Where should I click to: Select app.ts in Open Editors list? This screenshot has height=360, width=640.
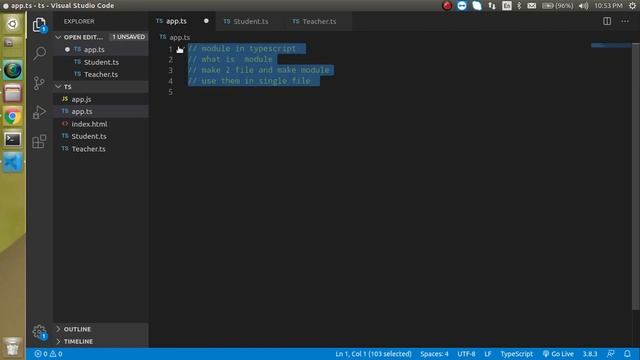point(101,49)
